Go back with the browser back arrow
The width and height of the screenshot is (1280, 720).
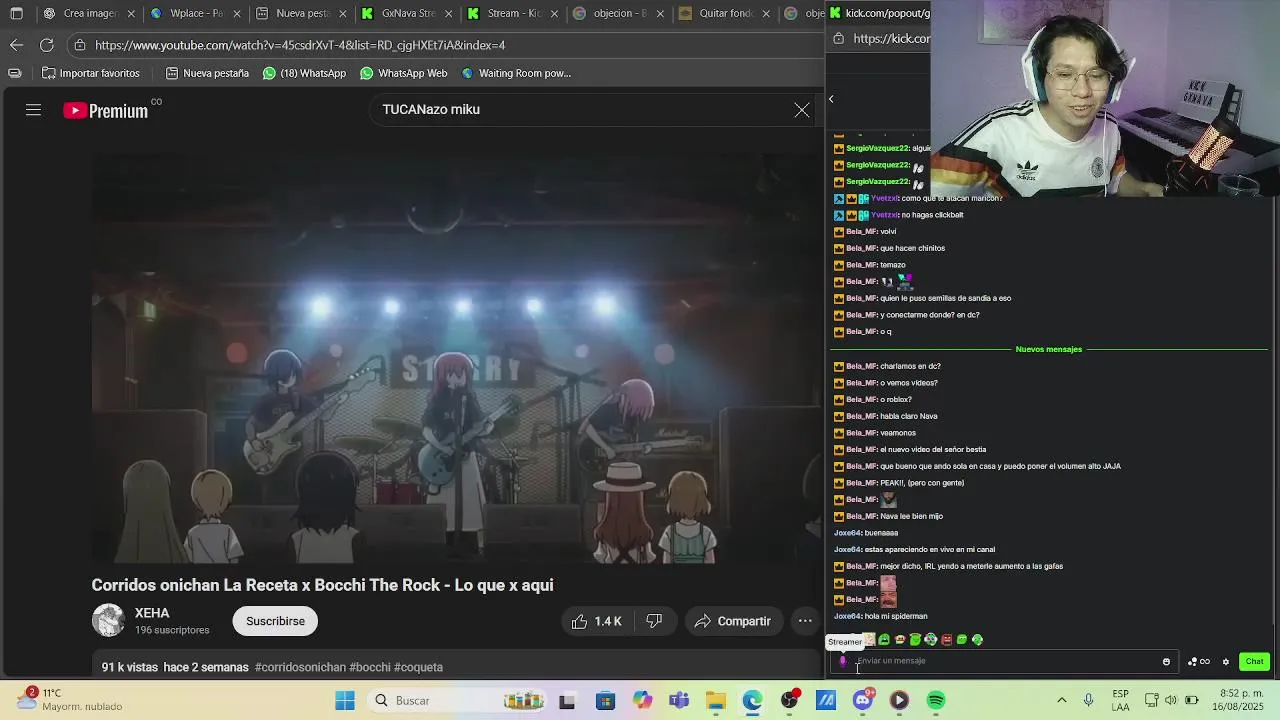coord(16,45)
